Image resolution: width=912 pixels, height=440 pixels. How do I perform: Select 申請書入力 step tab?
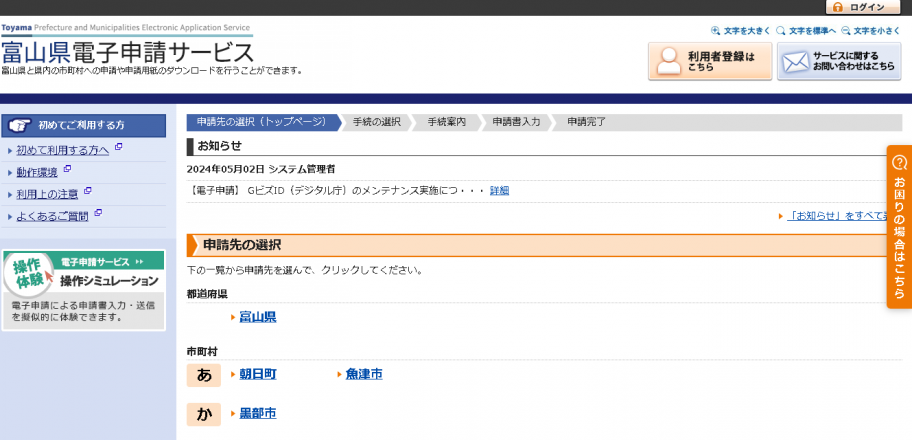click(x=516, y=122)
